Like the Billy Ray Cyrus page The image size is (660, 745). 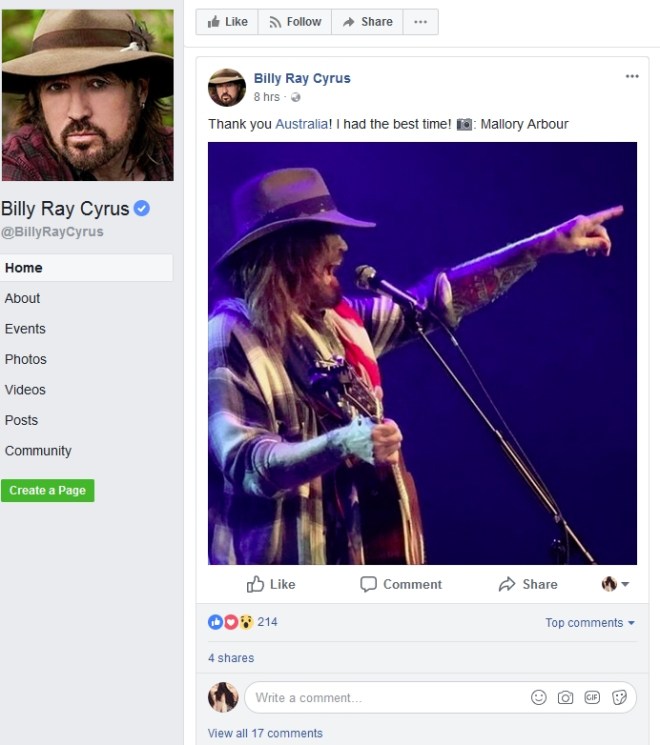tap(227, 22)
